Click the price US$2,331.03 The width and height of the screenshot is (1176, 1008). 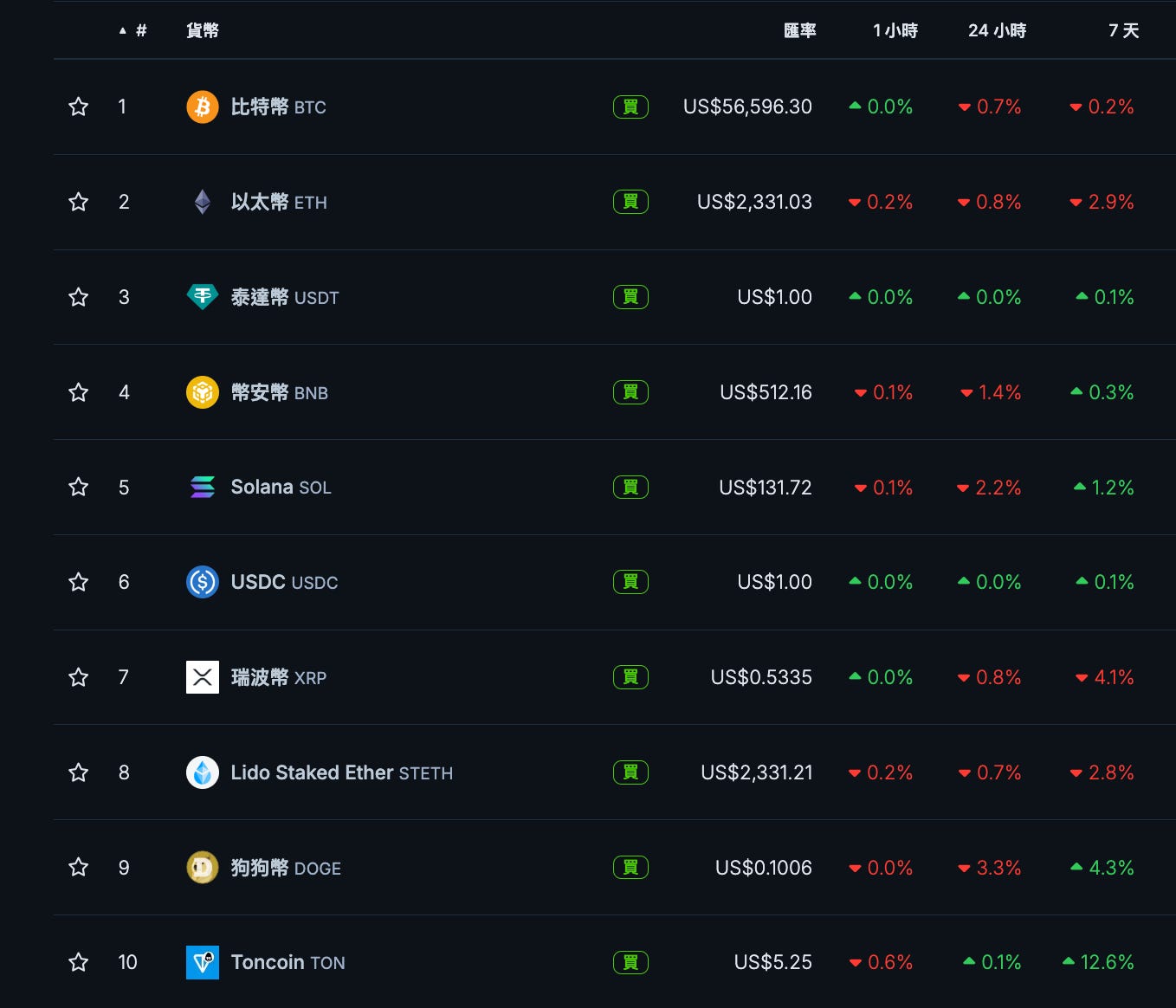pyautogui.click(x=755, y=202)
